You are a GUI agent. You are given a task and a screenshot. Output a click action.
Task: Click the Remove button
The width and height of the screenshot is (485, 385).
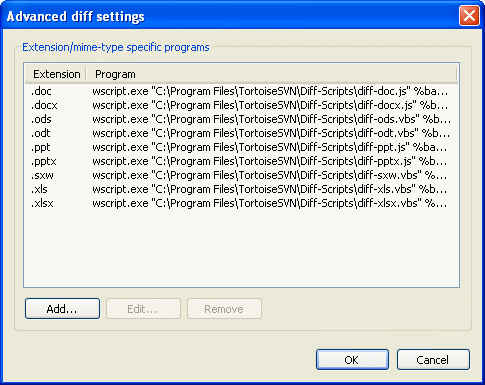(224, 309)
